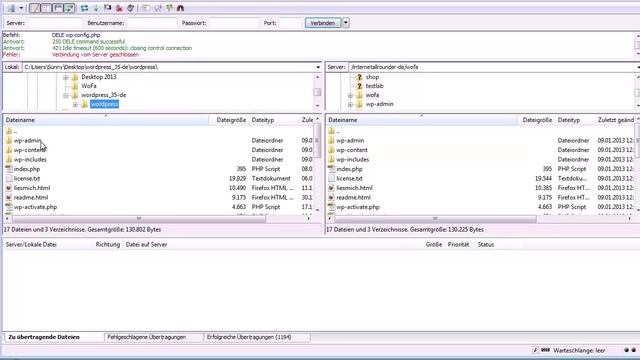Screen dimensions: 640x360
Task: Click local file list horizontal scrollbar
Action: (139, 219)
